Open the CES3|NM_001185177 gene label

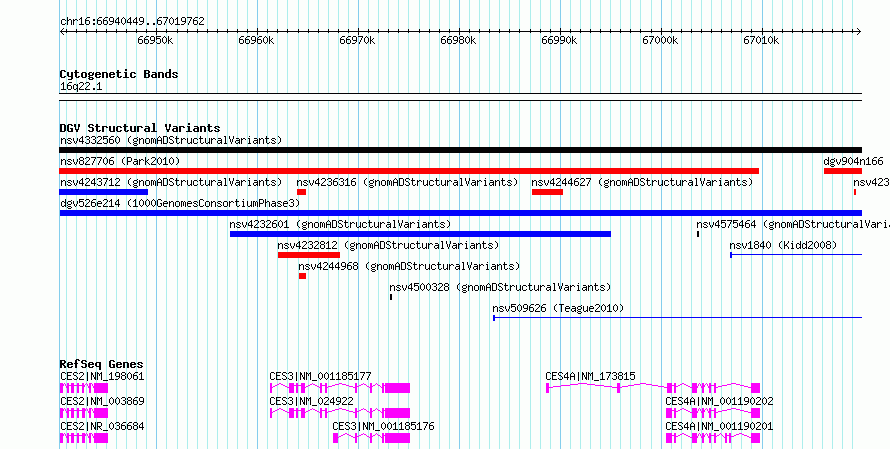click(321, 376)
